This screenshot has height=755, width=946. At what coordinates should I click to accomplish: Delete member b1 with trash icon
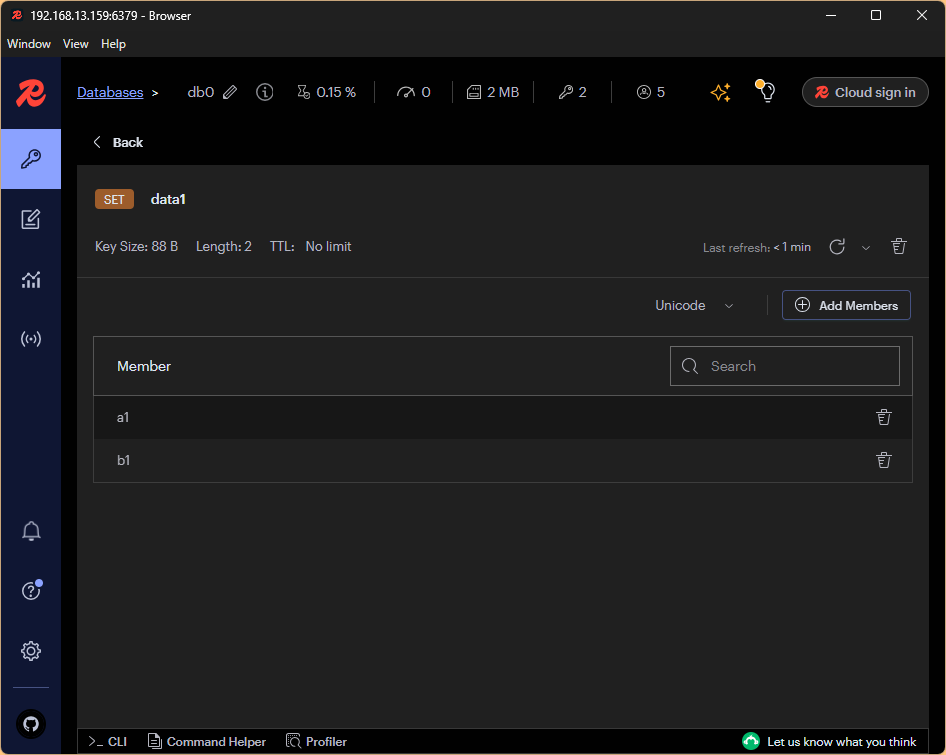(884, 460)
